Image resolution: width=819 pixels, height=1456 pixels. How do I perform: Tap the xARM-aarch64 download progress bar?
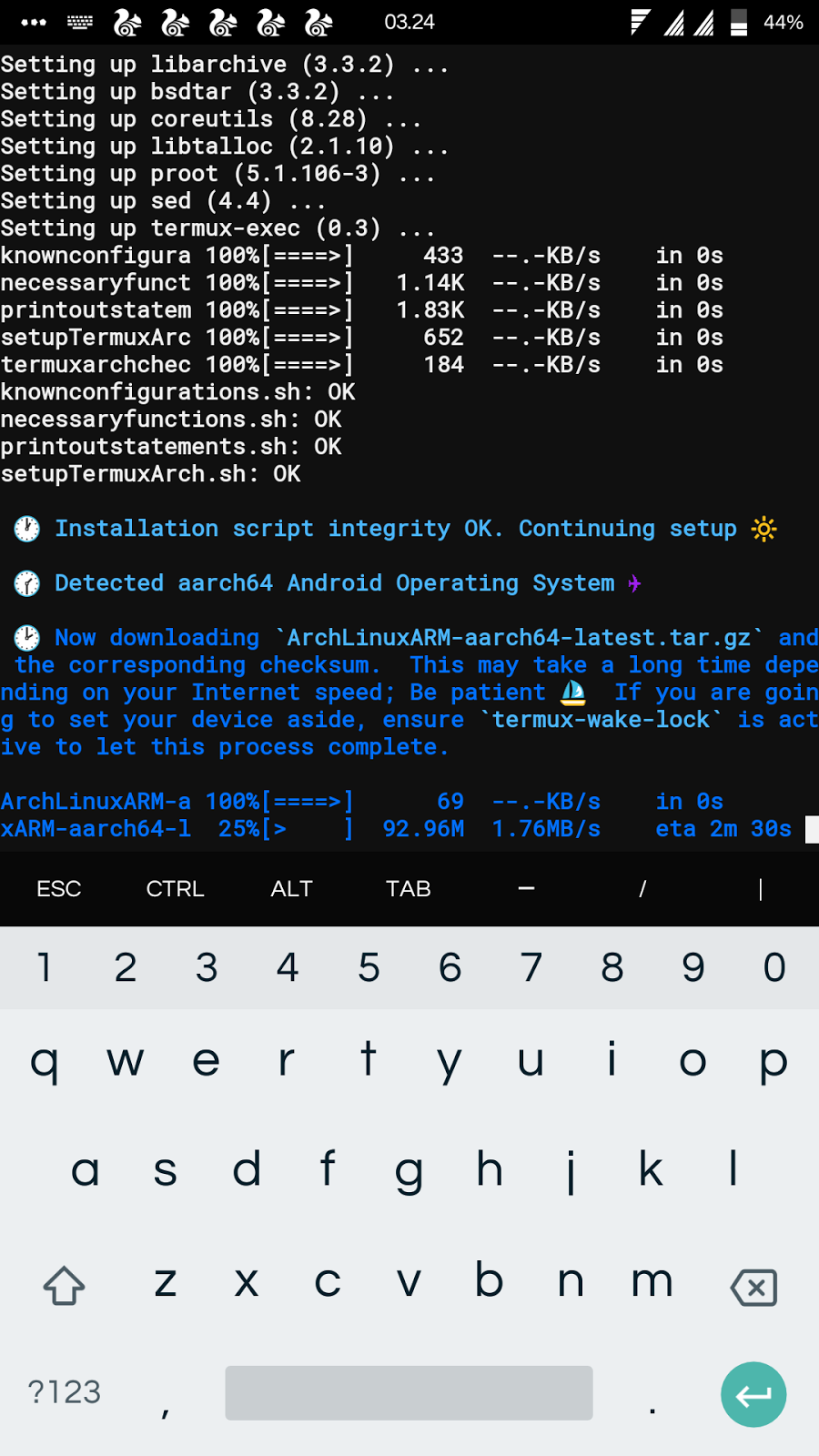click(x=308, y=829)
